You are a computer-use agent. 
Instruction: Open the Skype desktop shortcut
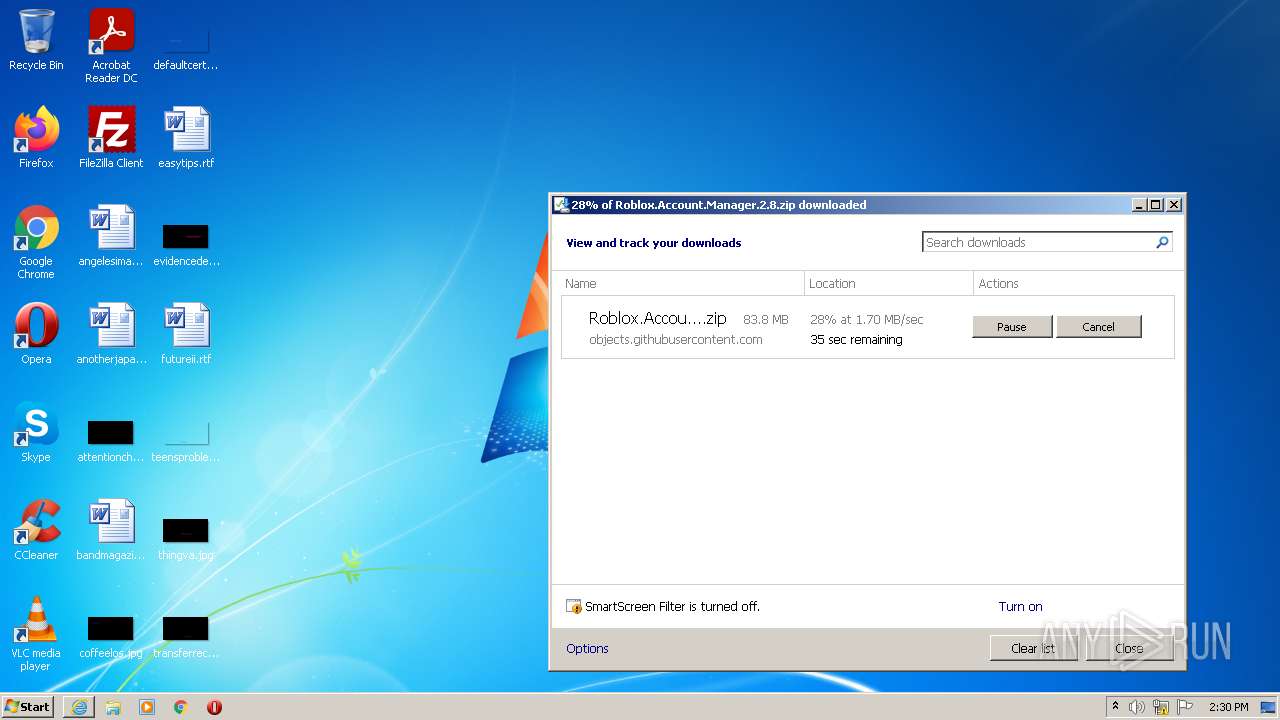[36, 432]
